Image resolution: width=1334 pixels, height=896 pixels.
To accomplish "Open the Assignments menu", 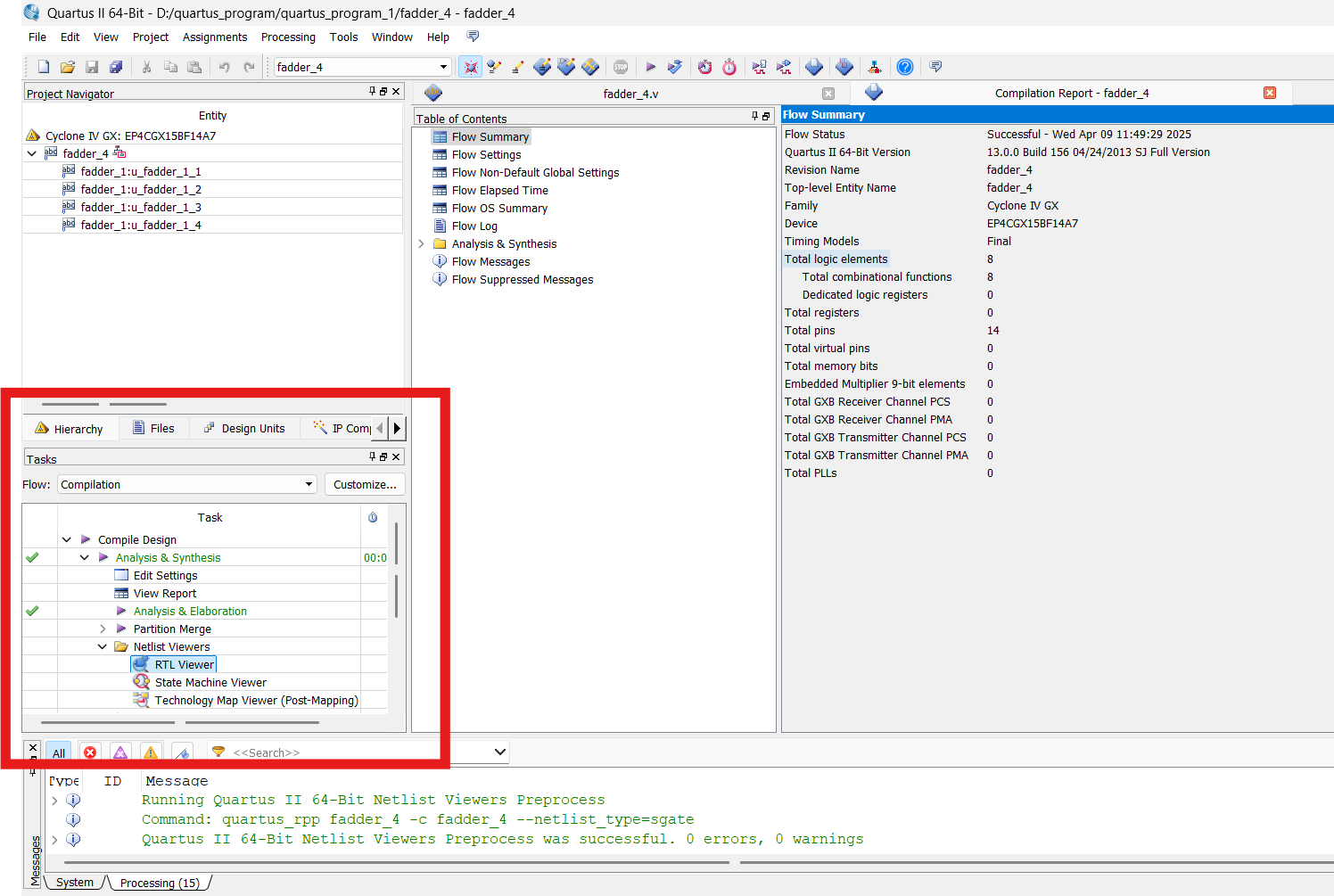I will click(x=215, y=37).
